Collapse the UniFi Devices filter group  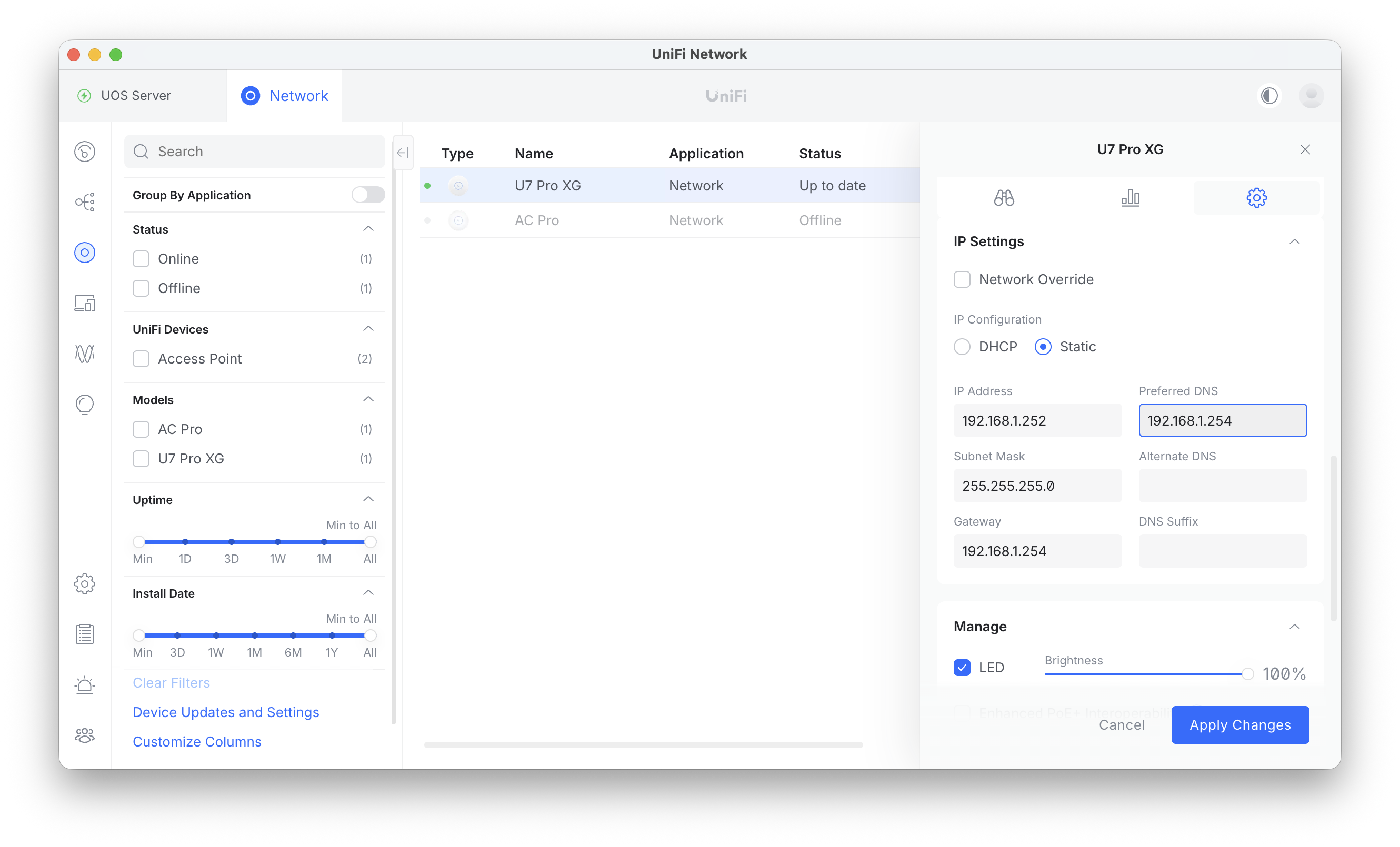pyautogui.click(x=368, y=329)
